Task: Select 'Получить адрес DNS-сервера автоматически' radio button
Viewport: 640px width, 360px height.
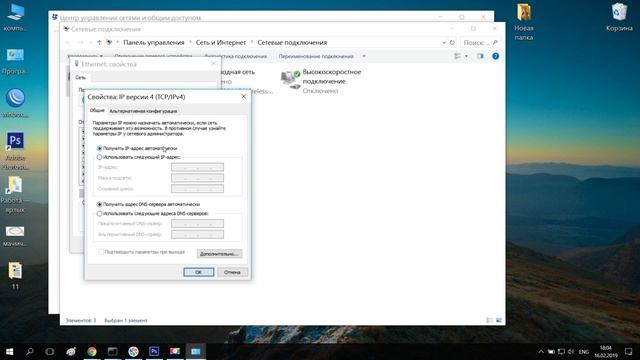Action: click(x=99, y=204)
